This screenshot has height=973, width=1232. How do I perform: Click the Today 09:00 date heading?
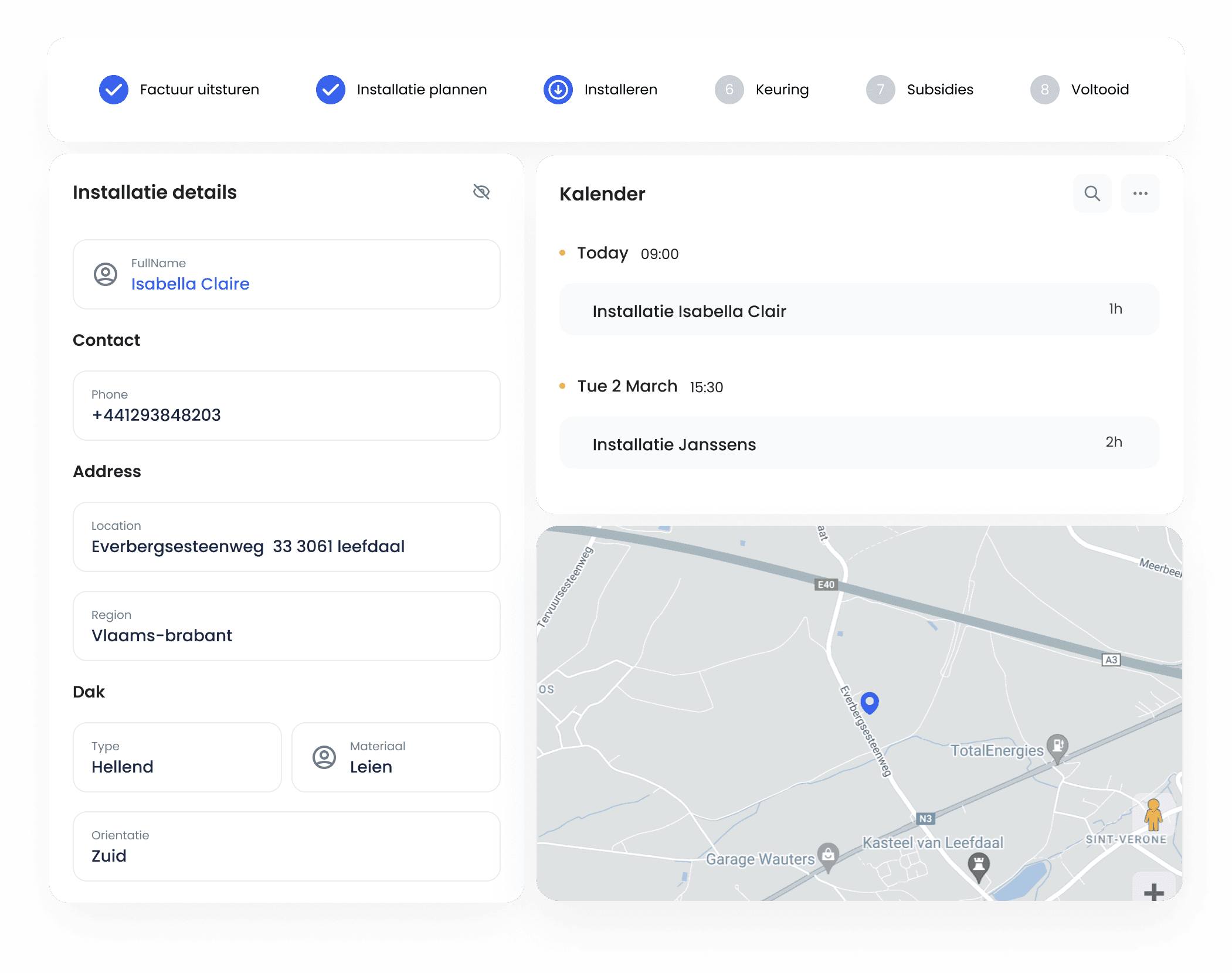tap(628, 253)
